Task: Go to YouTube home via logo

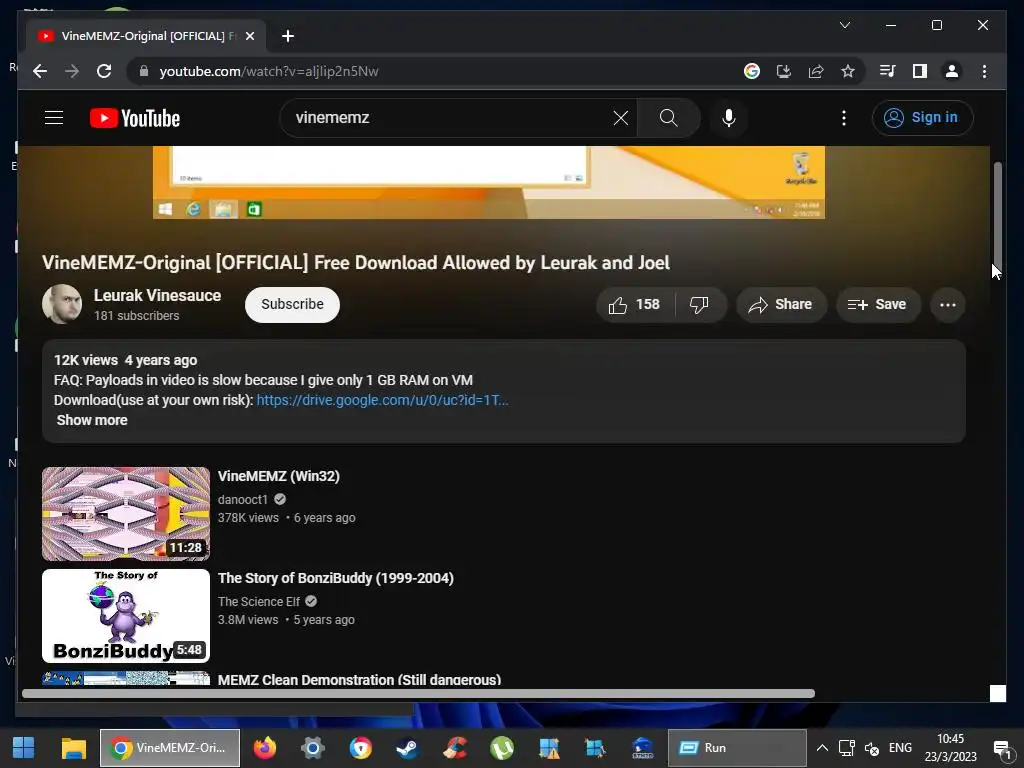Action: coord(135,118)
